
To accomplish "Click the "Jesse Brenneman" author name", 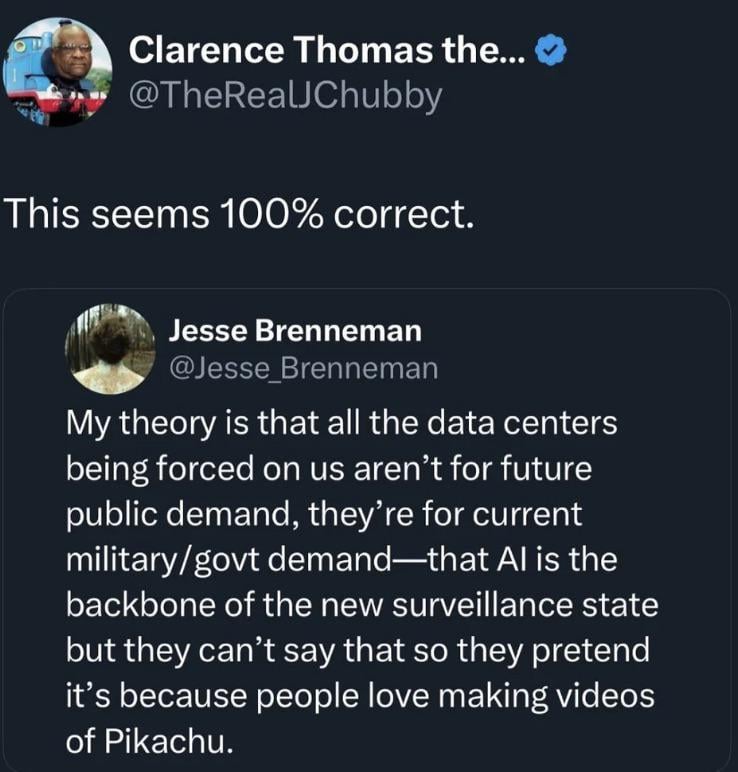I will [x=295, y=329].
